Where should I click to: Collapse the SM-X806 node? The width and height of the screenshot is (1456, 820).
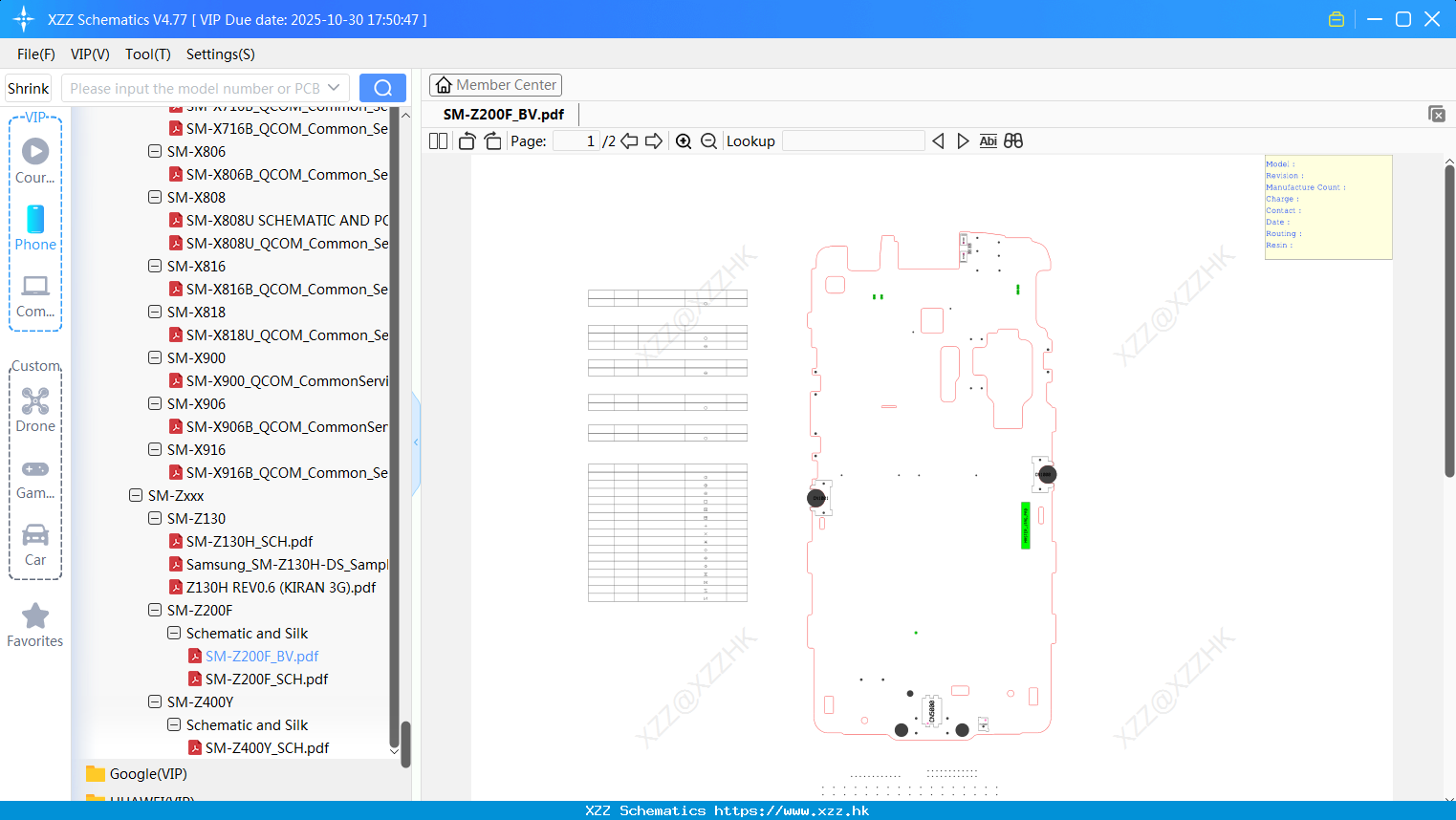click(x=155, y=151)
